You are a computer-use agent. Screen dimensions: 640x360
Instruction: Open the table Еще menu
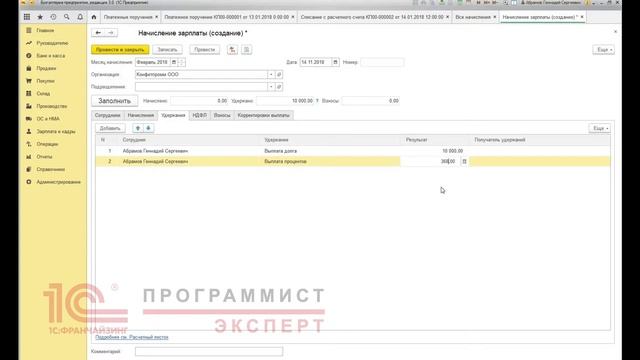(600, 129)
